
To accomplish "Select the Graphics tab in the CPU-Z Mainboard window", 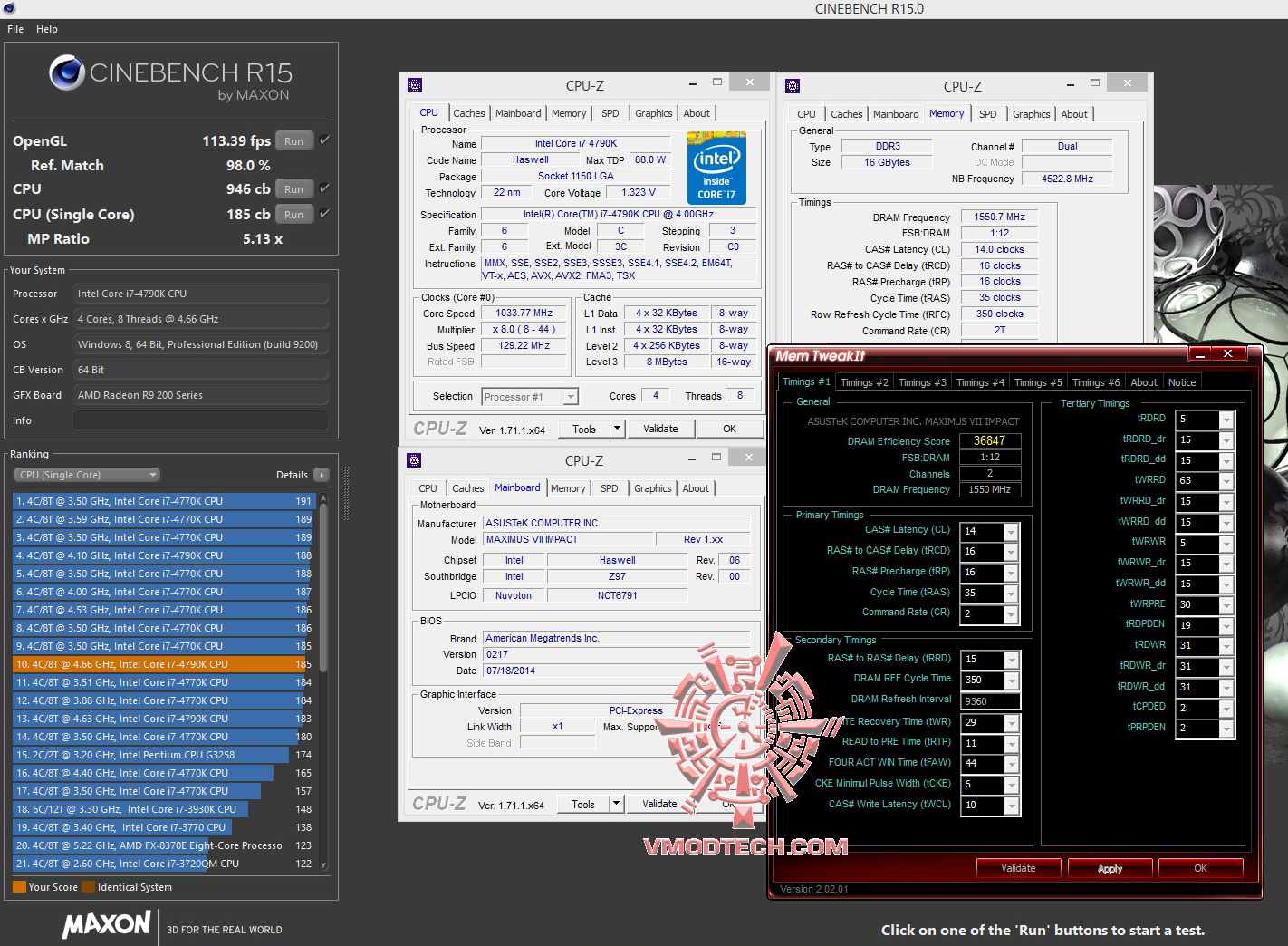I will (x=653, y=488).
